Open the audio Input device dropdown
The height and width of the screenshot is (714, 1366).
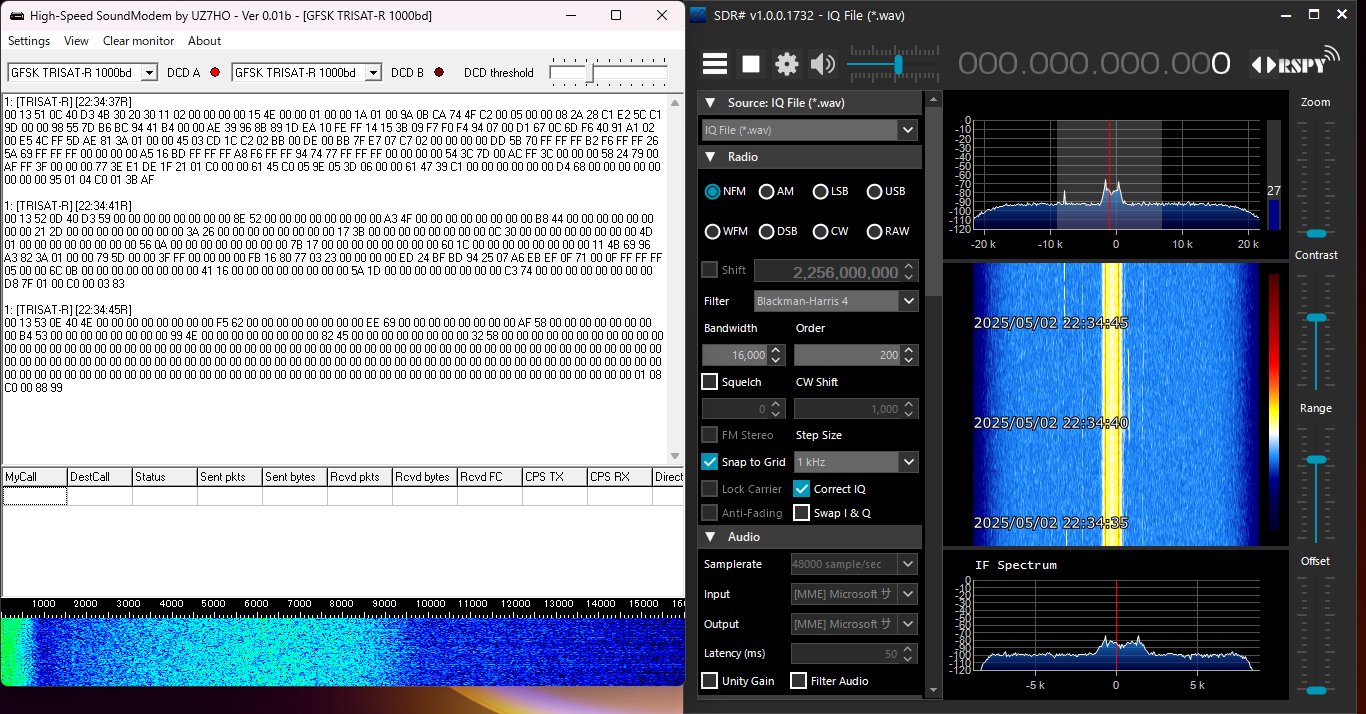coord(908,594)
